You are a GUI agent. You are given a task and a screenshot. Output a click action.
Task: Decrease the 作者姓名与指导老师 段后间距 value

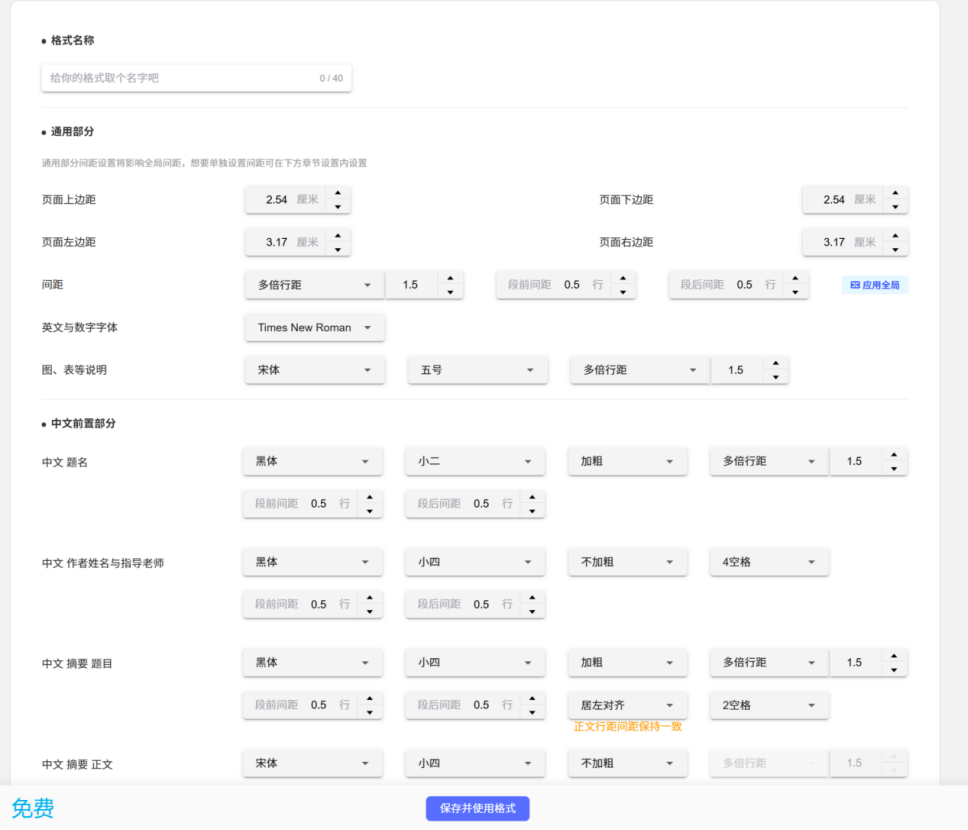(x=532, y=612)
